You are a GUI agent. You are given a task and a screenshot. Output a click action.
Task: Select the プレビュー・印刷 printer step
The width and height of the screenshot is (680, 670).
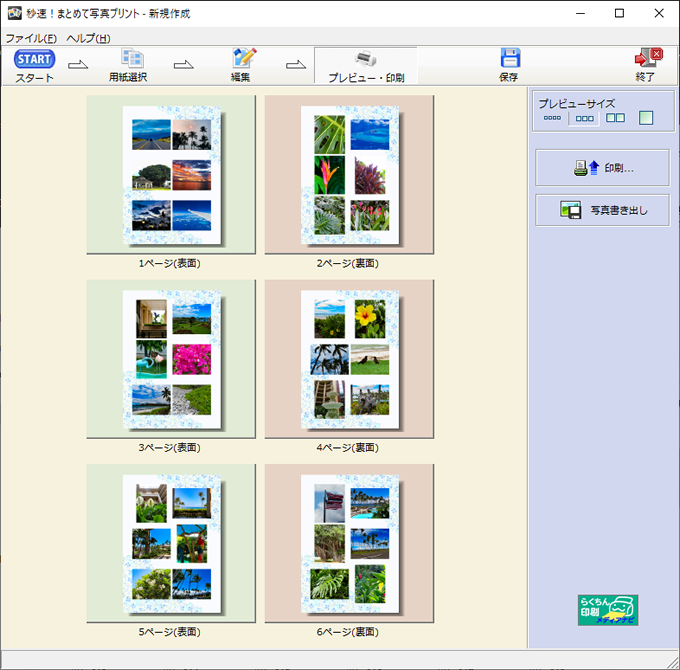tap(365, 65)
